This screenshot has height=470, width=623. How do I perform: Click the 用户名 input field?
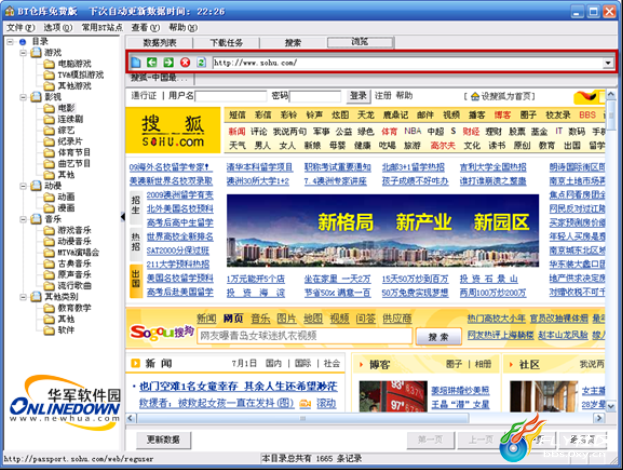(x=231, y=96)
